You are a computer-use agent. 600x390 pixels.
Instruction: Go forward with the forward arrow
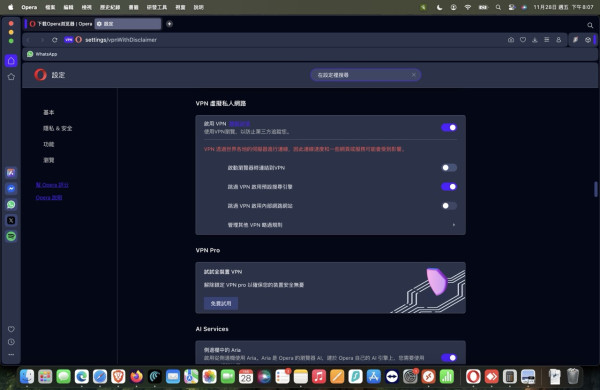point(42,40)
